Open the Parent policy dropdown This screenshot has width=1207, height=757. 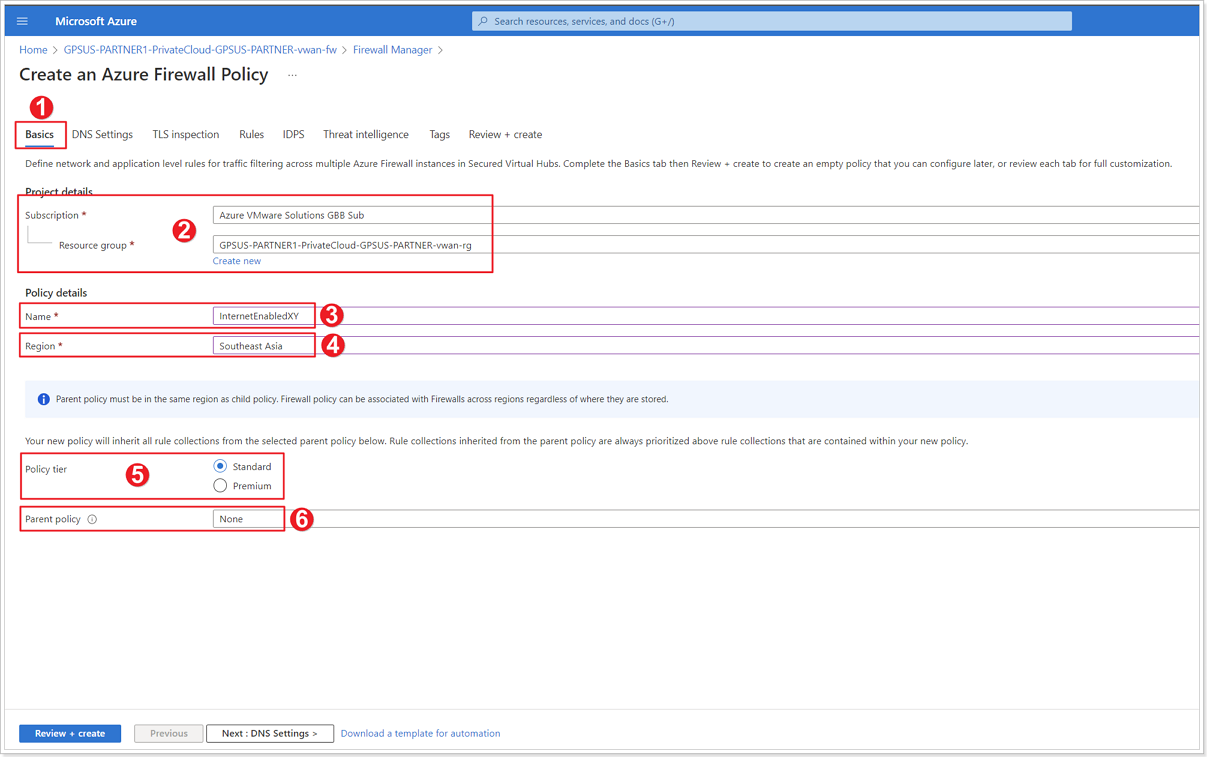[706, 519]
